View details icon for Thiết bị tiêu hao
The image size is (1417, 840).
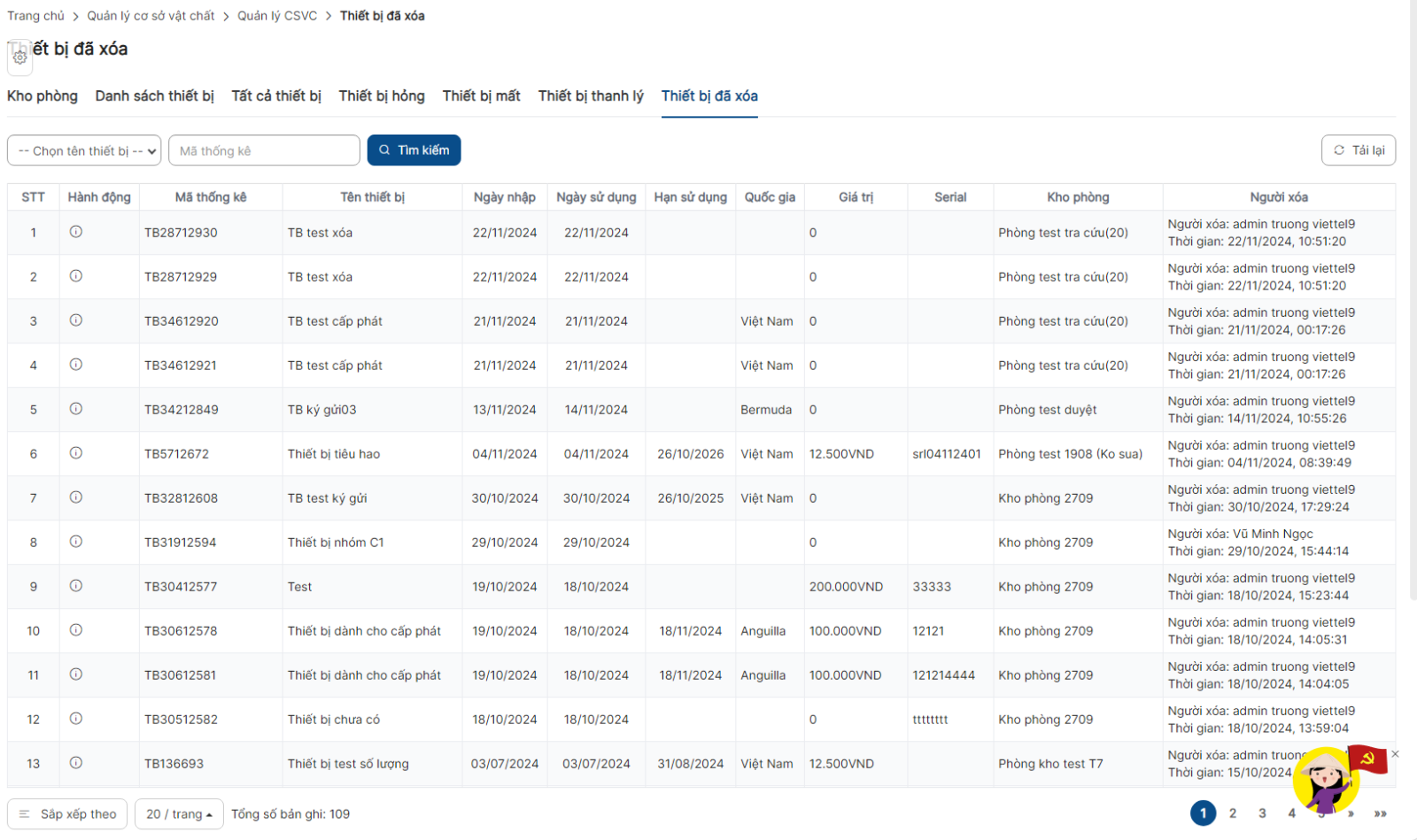pos(76,453)
